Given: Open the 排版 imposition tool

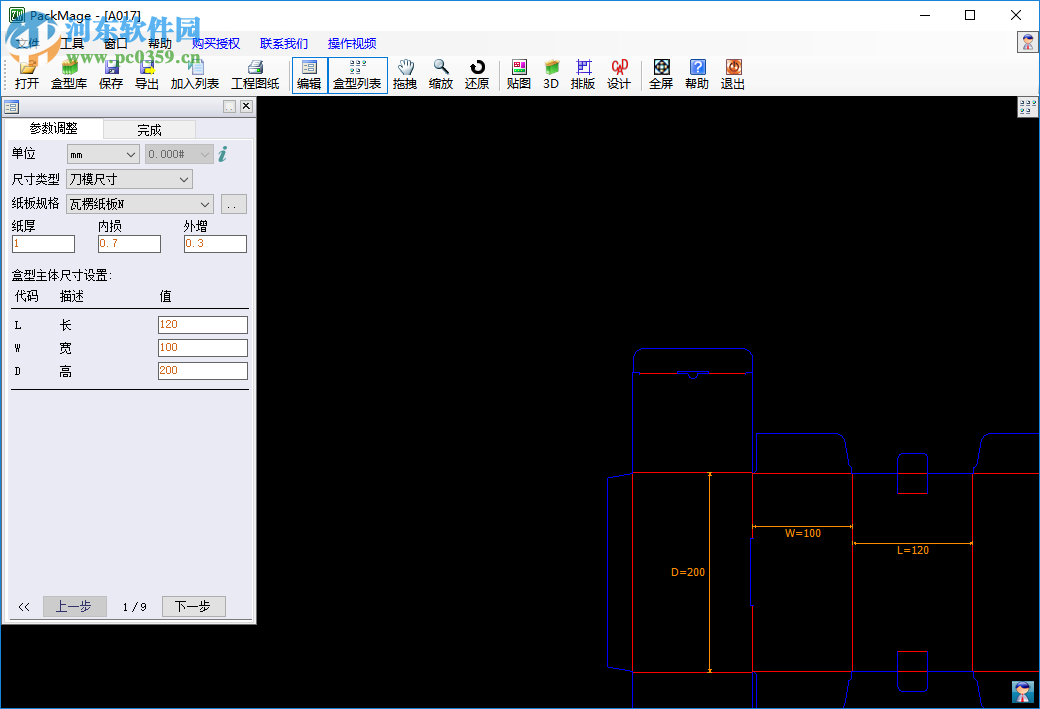Looking at the screenshot, I should pos(583,75).
